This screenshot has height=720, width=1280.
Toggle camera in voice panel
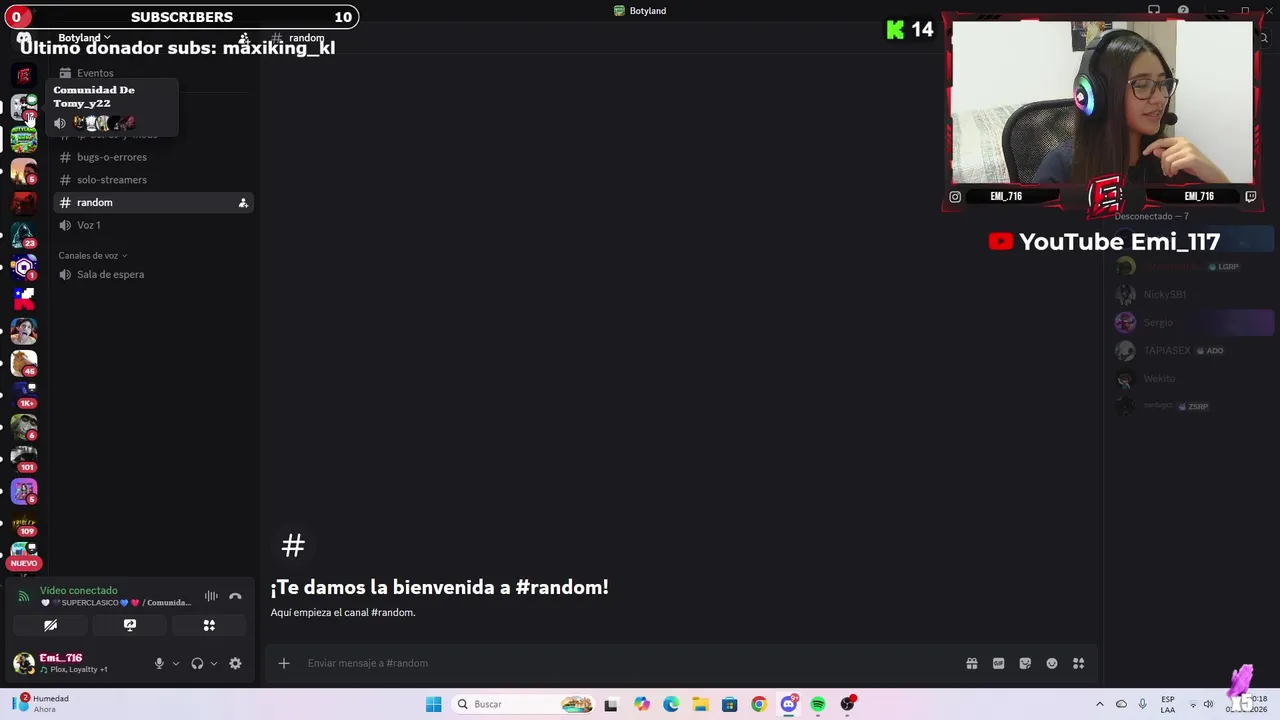50,625
